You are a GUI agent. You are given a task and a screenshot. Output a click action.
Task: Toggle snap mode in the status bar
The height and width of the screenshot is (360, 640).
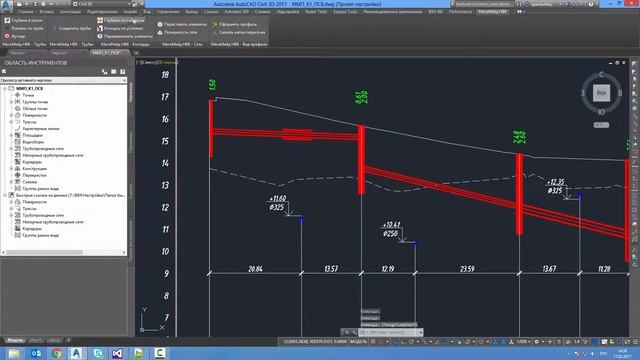(x=381, y=342)
